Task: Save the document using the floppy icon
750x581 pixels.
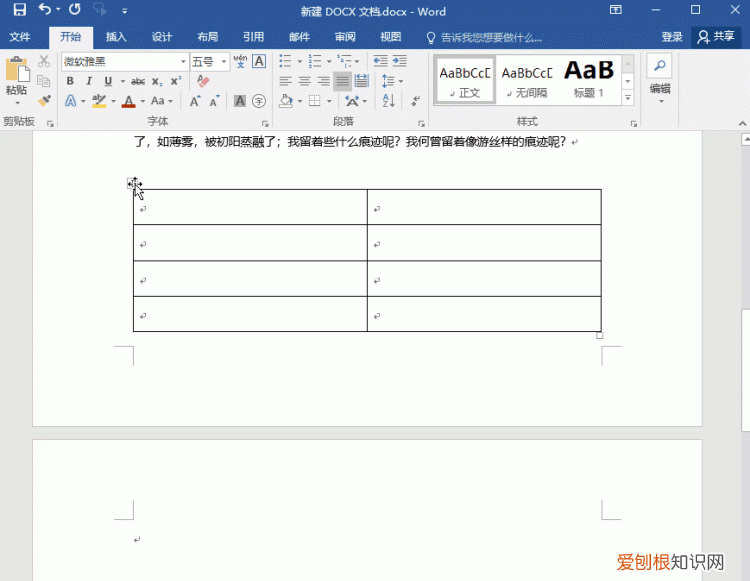Action: (19, 10)
